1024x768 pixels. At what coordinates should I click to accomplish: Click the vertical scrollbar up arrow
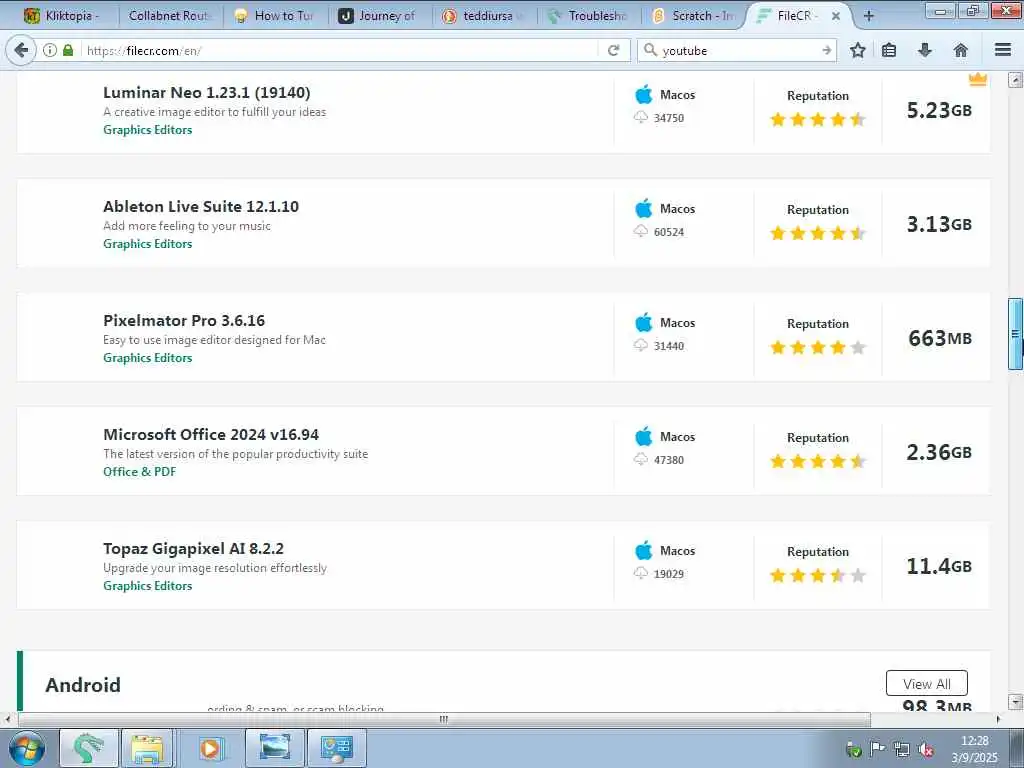1015,80
